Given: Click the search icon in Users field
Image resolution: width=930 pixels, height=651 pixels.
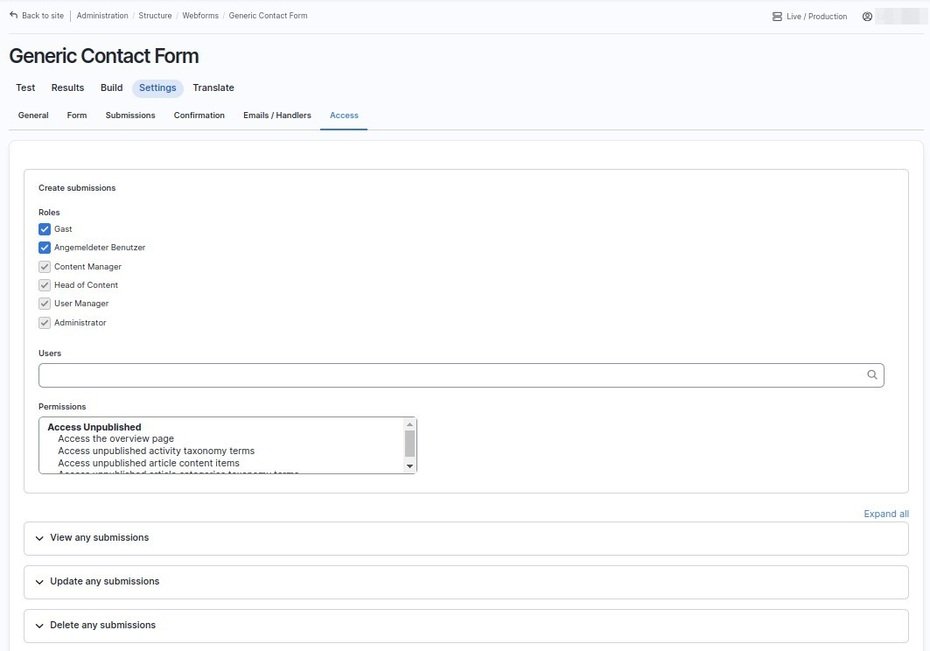Looking at the screenshot, I should click(x=872, y=375).
